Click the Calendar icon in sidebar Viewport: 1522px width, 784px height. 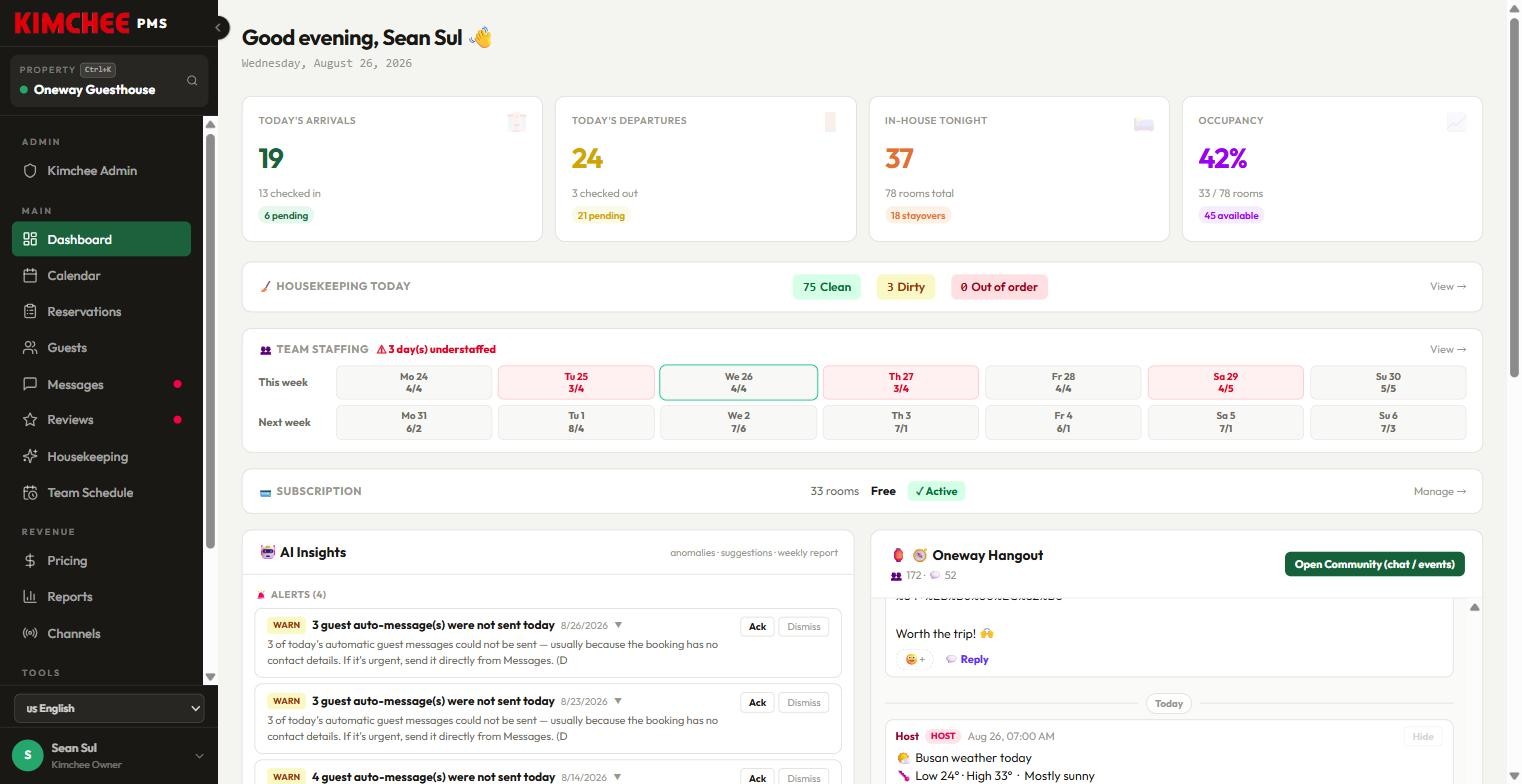tap(30, 276)
